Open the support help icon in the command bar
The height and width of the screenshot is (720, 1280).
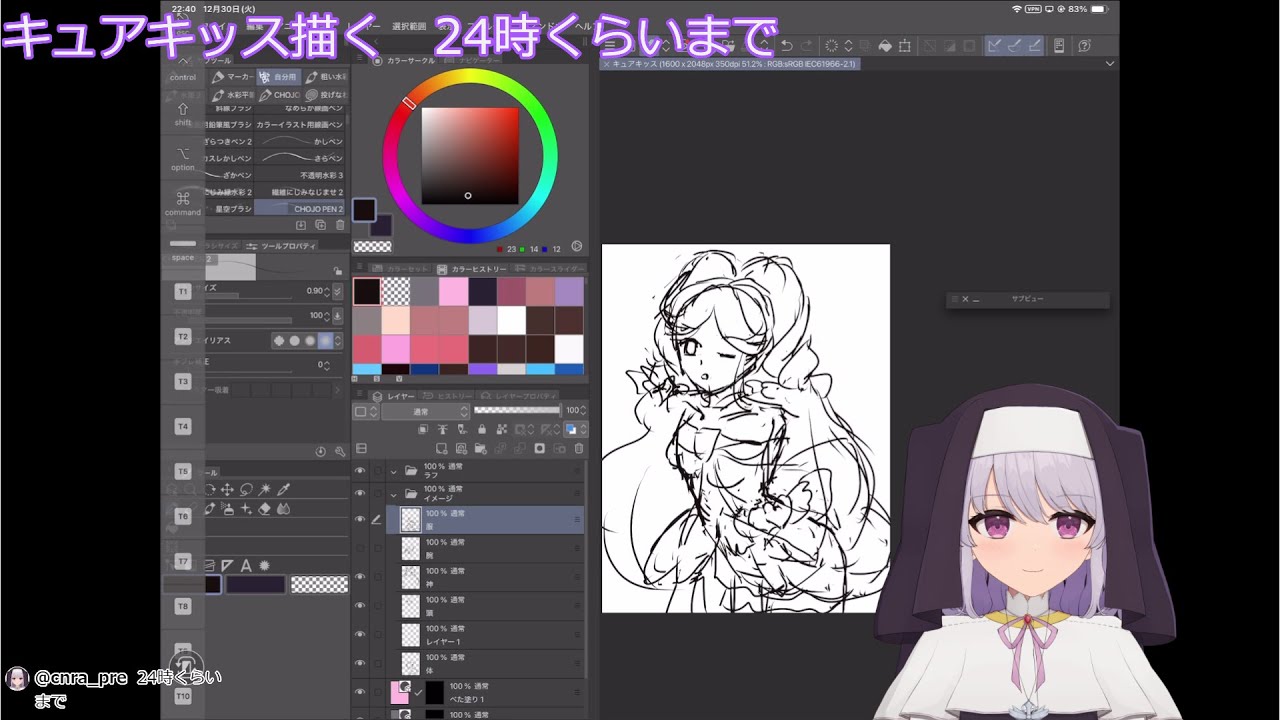pyautogui.click(x=1084, y=46)
